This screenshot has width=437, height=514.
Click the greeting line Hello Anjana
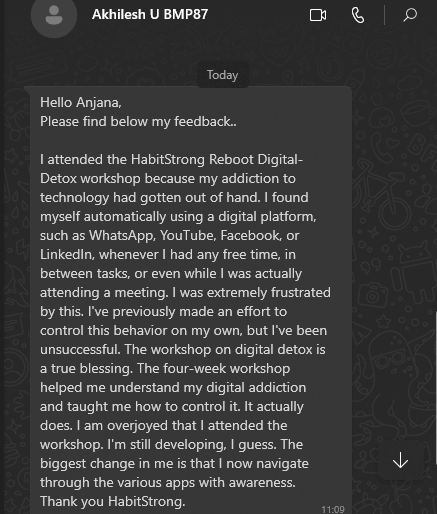pos(81,102)
